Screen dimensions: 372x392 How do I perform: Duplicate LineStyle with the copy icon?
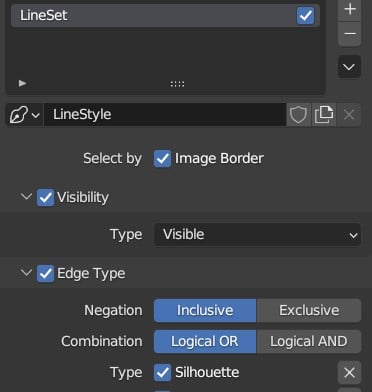[324, 115]
